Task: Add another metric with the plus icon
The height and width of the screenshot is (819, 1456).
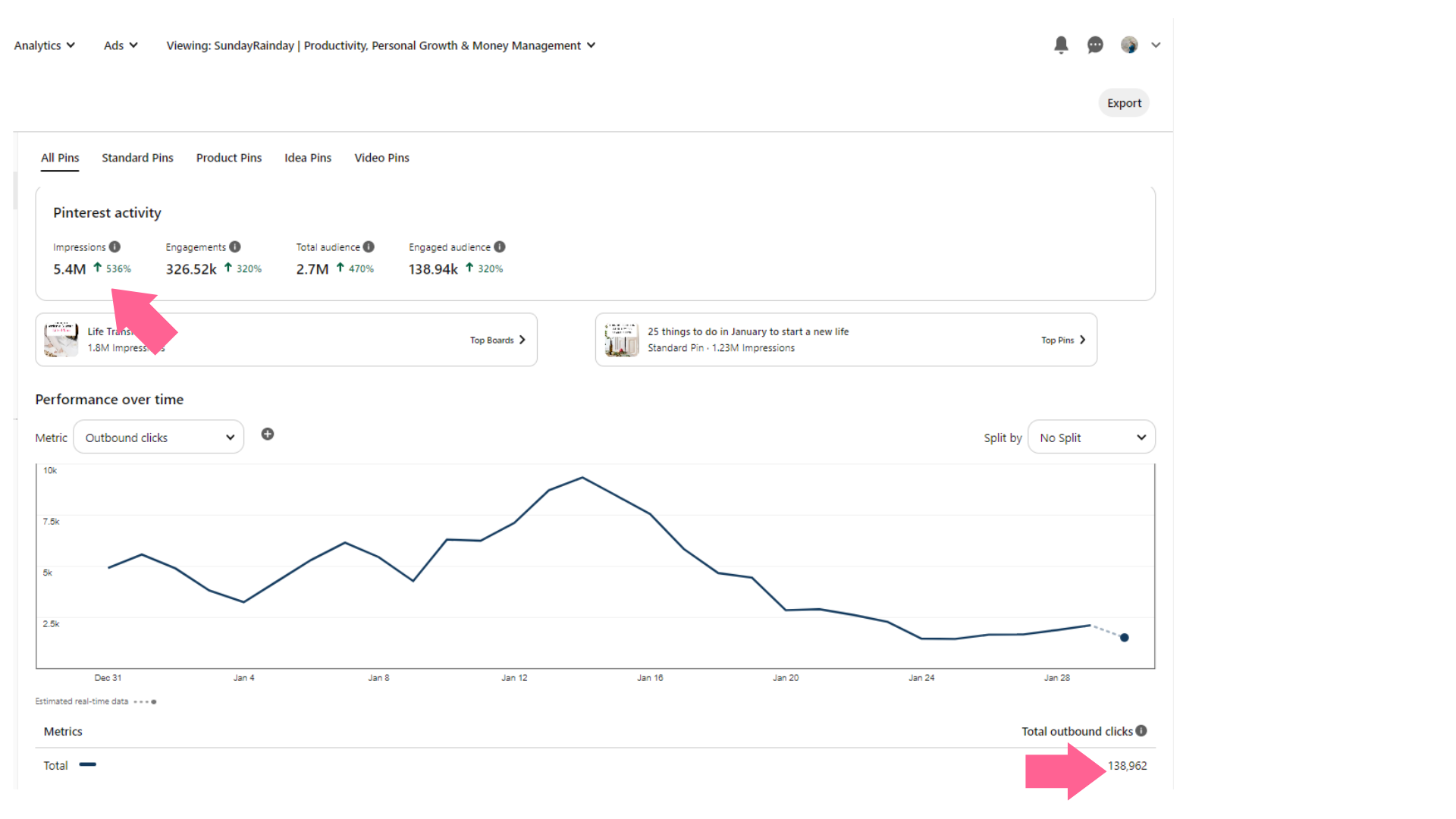Action: pos(268,435)
